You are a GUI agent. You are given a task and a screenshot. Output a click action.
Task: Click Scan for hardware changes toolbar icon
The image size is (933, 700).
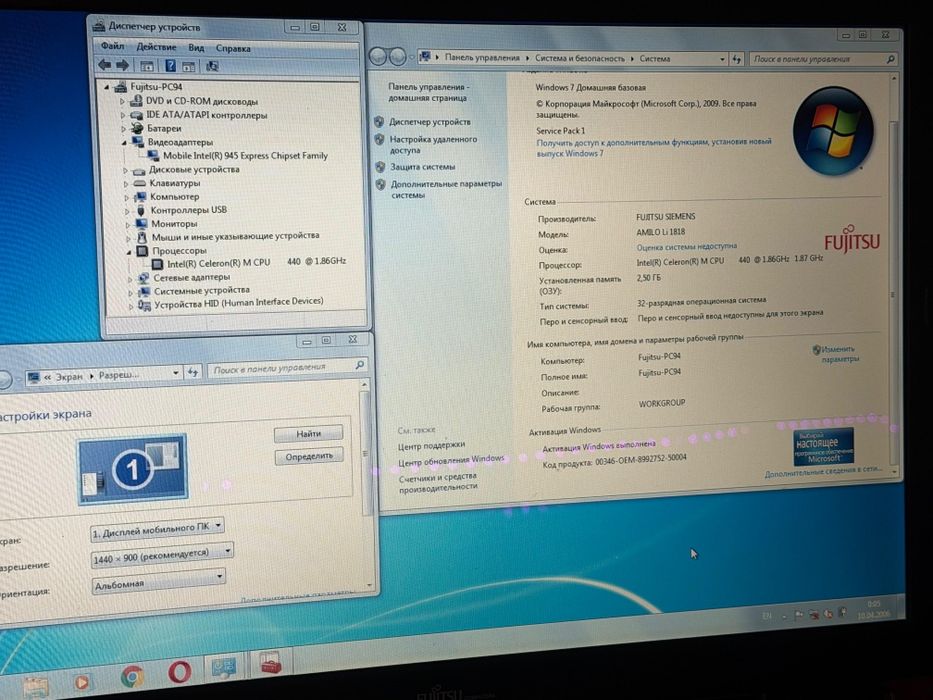click(x=212, y=66)
